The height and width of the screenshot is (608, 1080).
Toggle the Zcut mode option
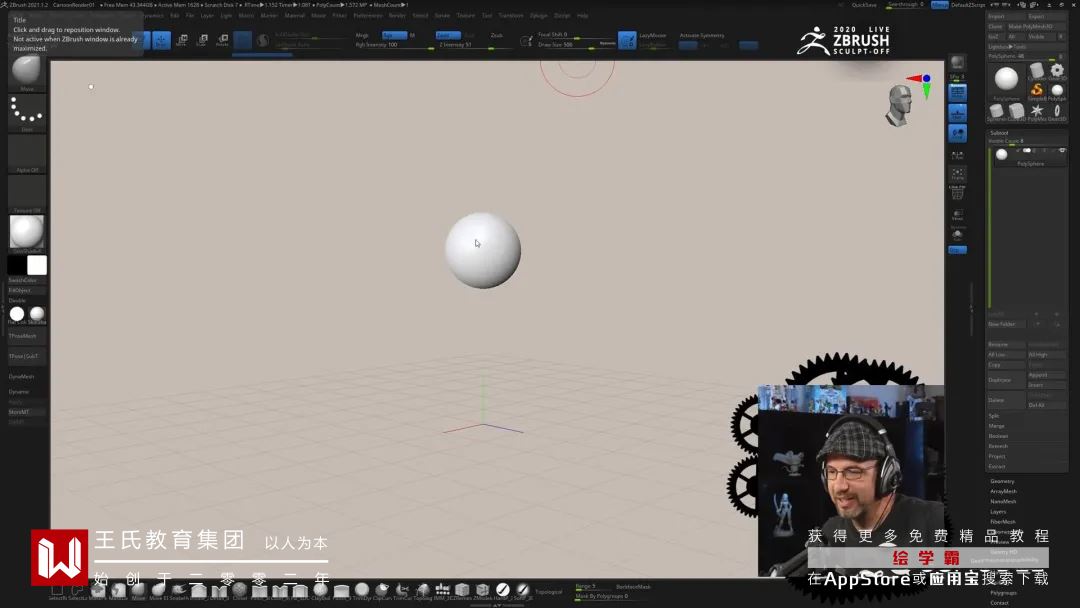click(x=497, y=35)
